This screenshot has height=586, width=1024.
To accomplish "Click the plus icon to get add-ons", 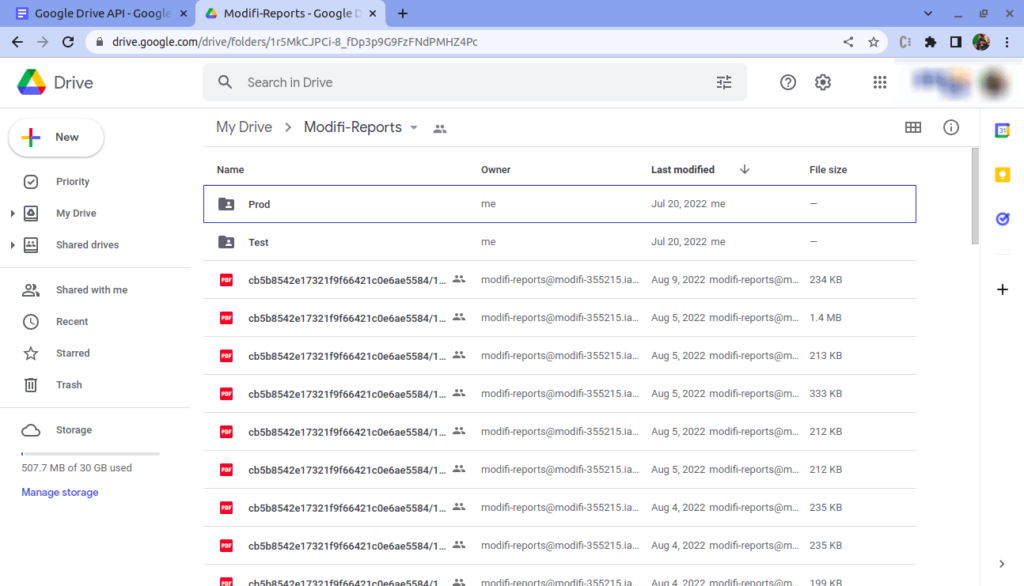I will (x=1002, y=290).
